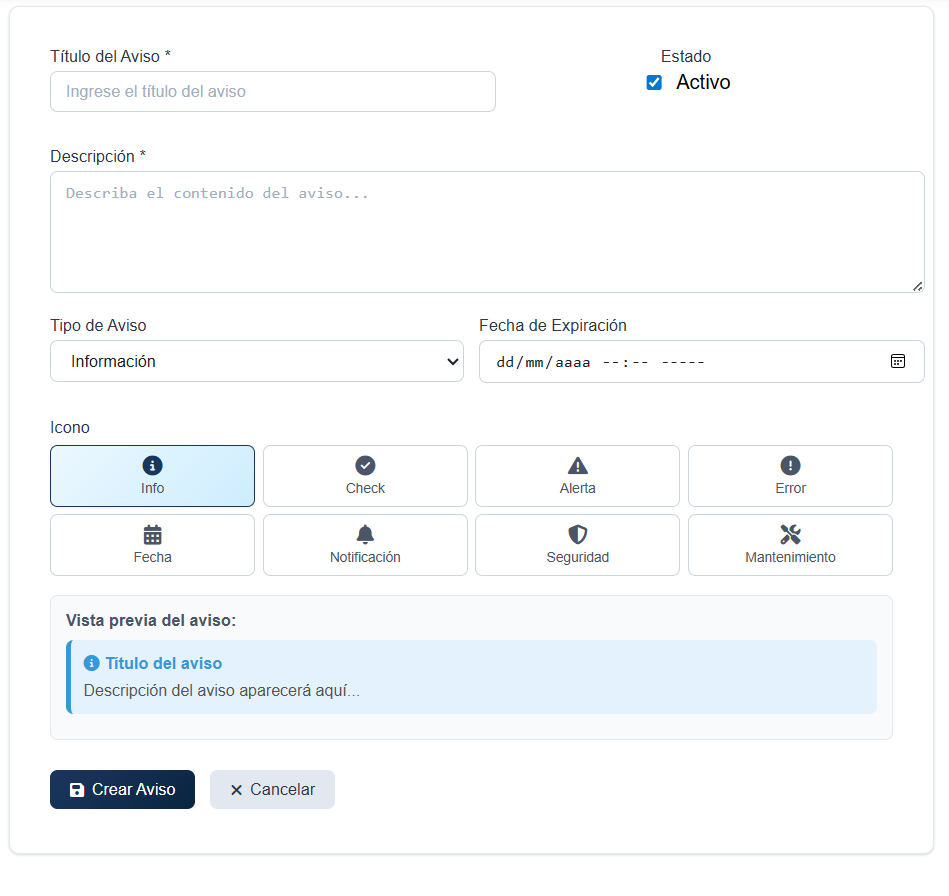
Task: Grab the Descripción textarea resize handle
Action: coord(918,286)
